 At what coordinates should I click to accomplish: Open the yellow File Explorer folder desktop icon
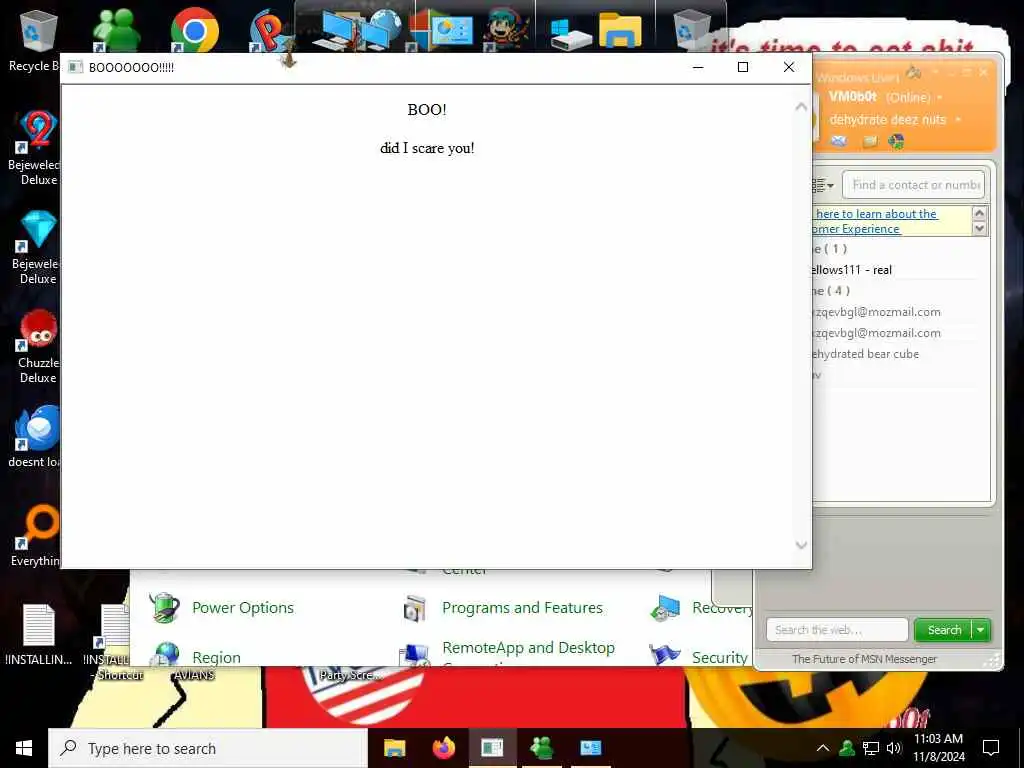click(620, 30)
